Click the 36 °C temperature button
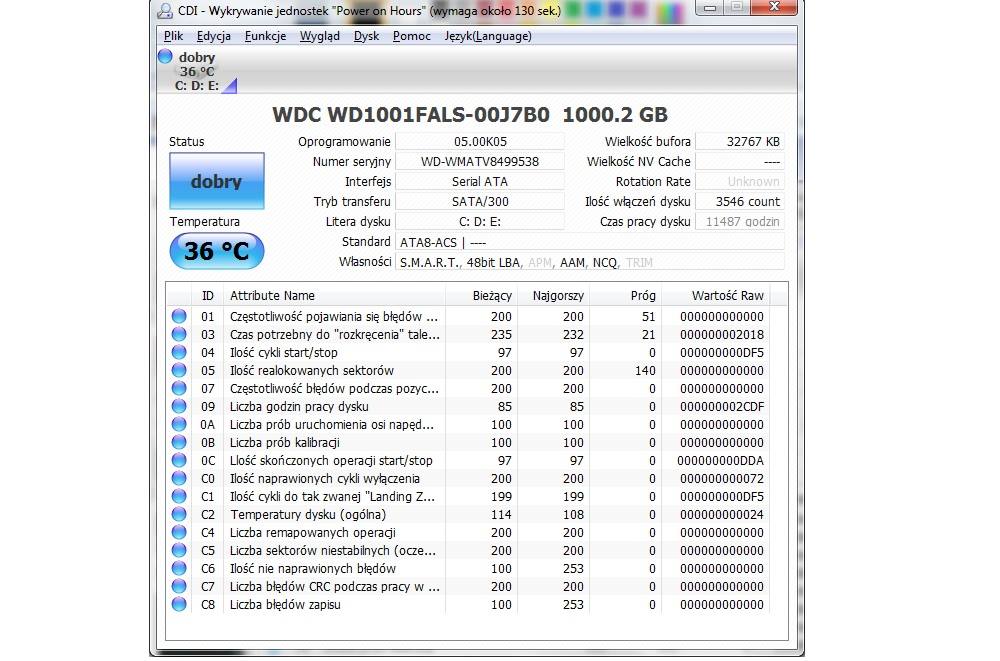This screenshot has width=1000, height=661. [217, 251]
